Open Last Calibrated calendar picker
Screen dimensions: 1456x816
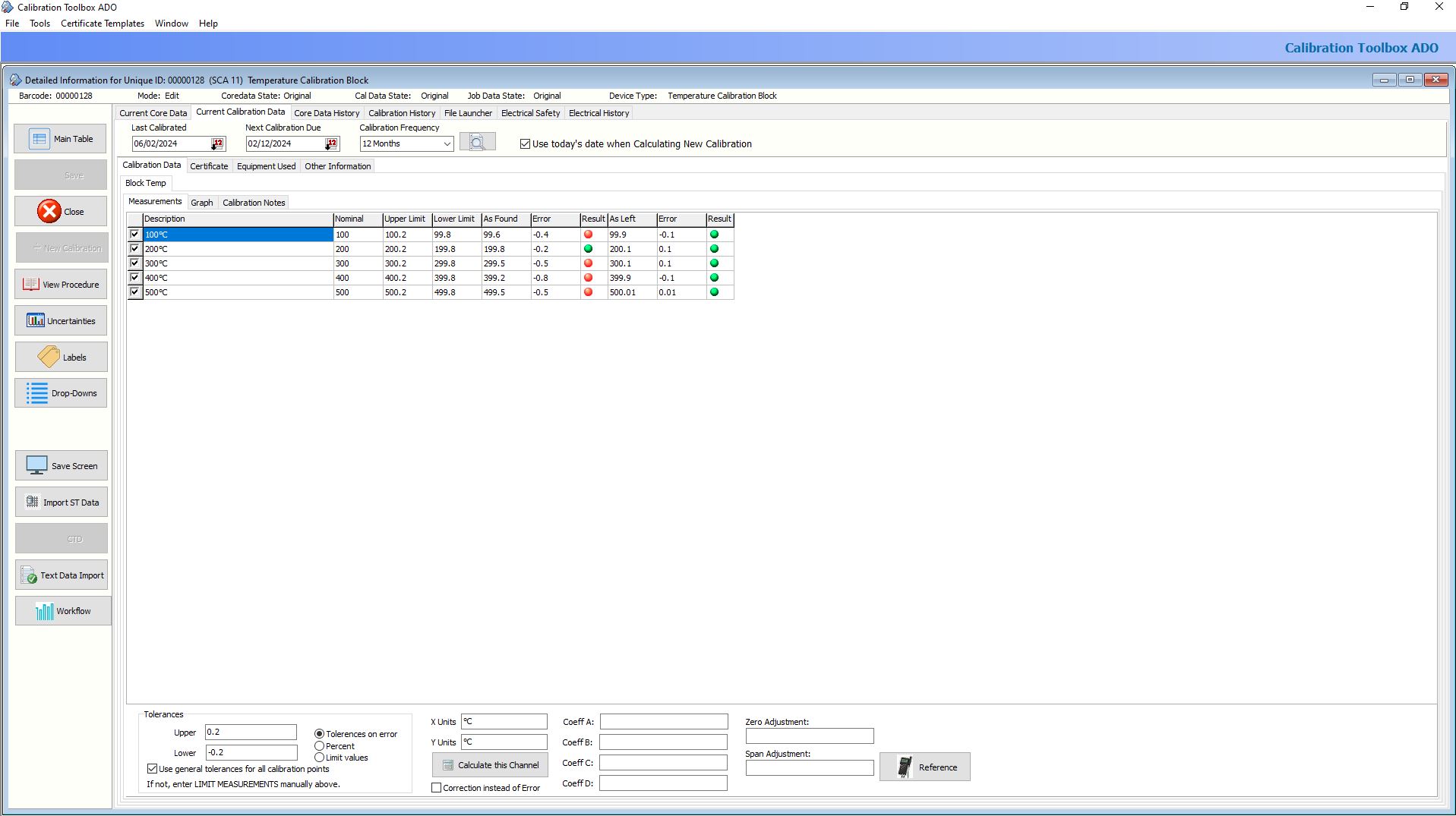point(217,143)
